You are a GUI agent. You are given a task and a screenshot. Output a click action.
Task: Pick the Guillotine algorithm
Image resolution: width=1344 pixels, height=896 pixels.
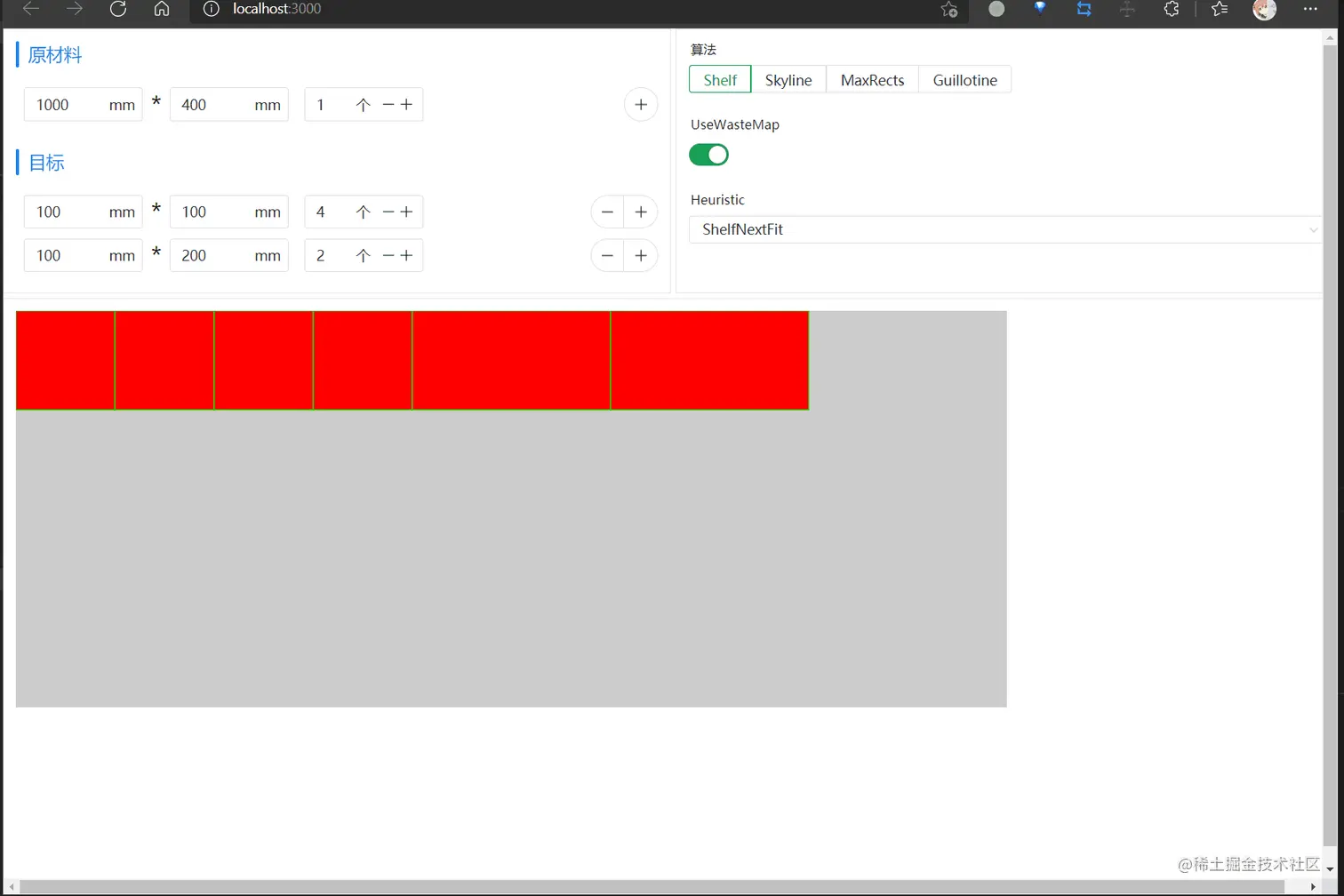point(964,79)
